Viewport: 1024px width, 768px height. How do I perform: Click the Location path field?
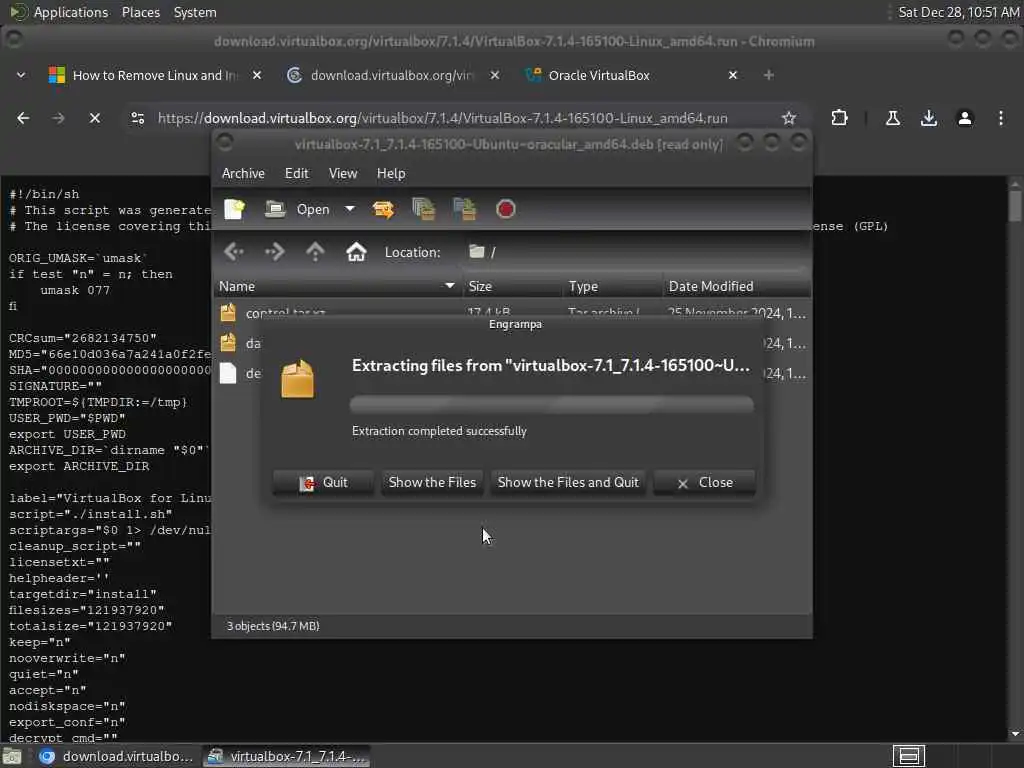pyautogui.click(x=637, y=252)
